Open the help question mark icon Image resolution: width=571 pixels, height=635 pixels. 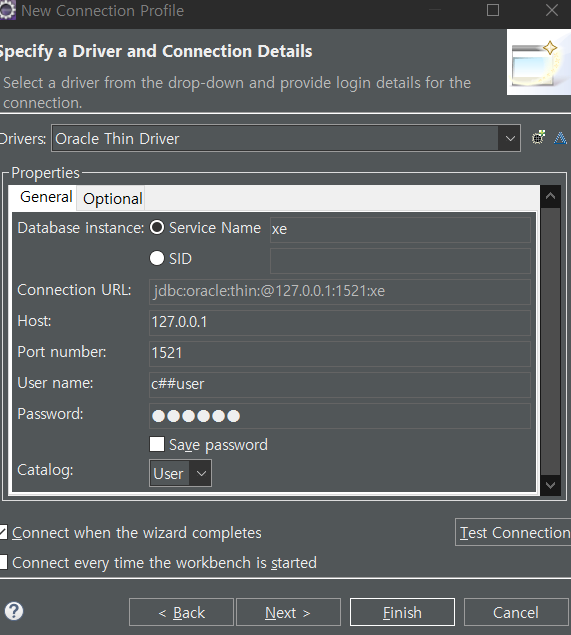(14, 612)
